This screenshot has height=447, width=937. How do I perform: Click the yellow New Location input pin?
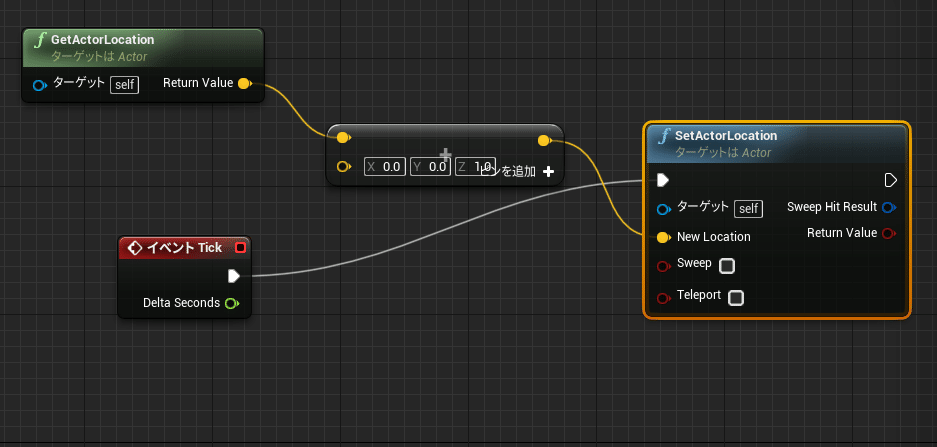click(x=663, y=237)
